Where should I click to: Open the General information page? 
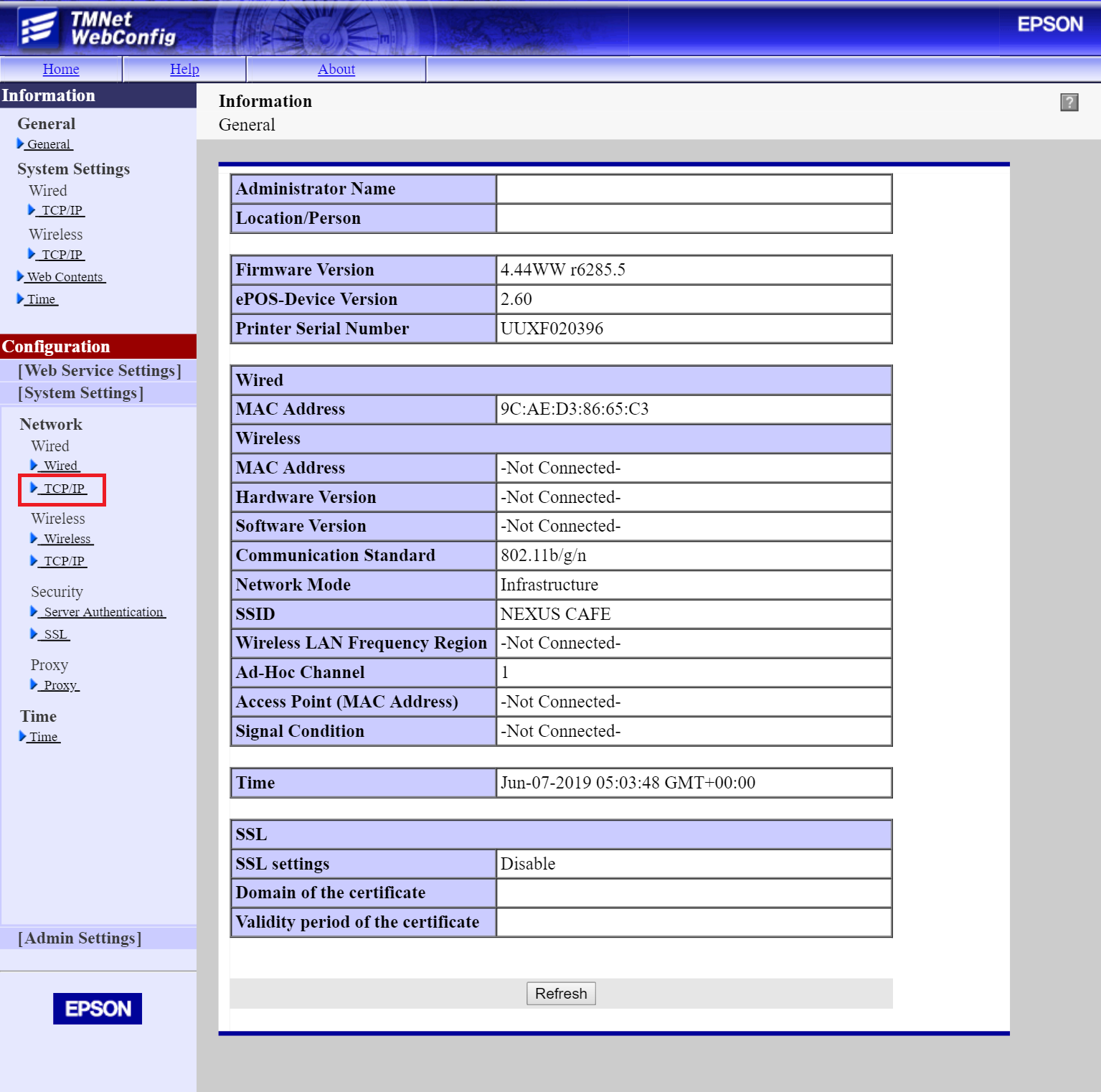[x=49, y=144]
